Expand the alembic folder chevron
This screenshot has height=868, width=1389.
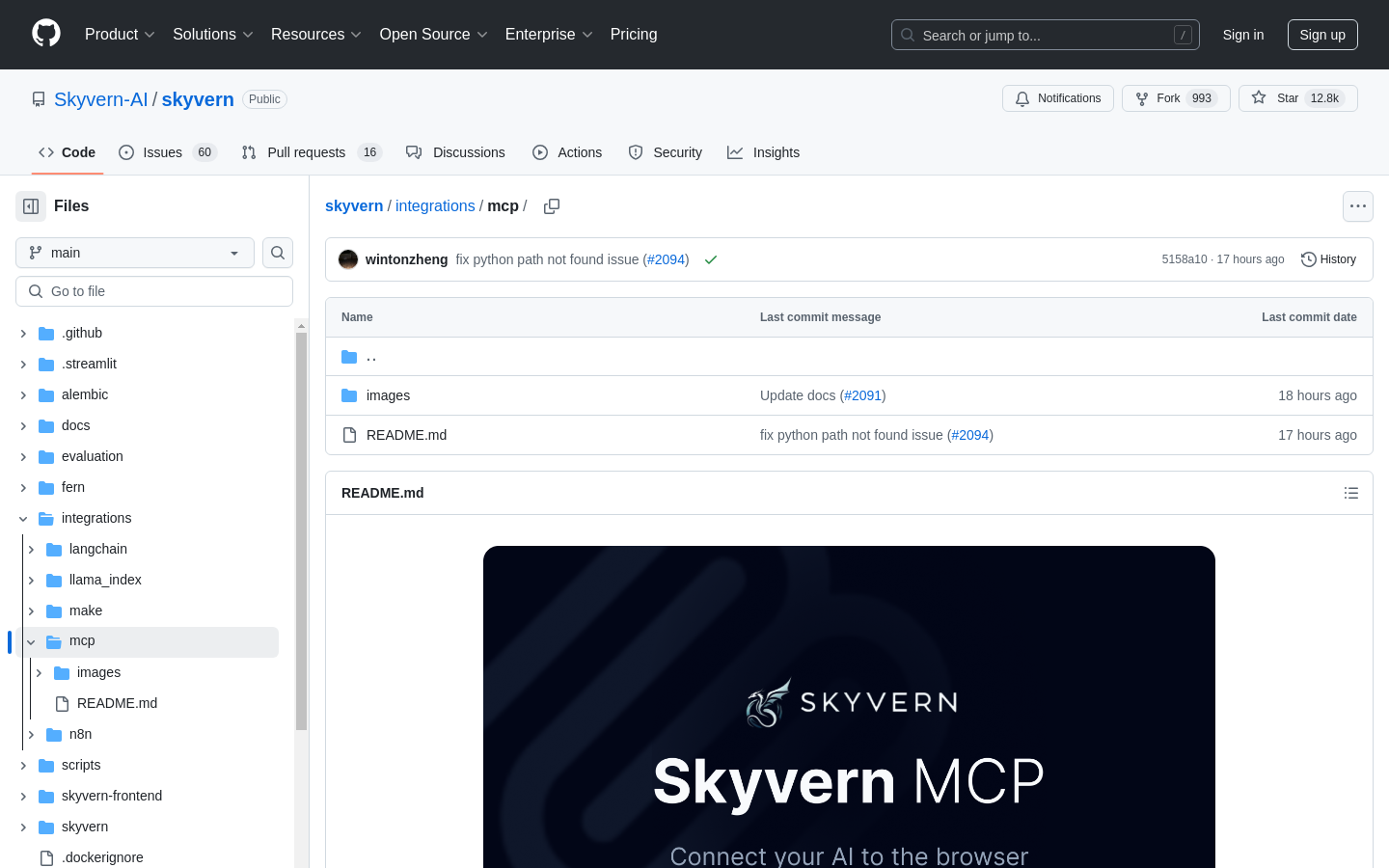(x=23, y=395)
